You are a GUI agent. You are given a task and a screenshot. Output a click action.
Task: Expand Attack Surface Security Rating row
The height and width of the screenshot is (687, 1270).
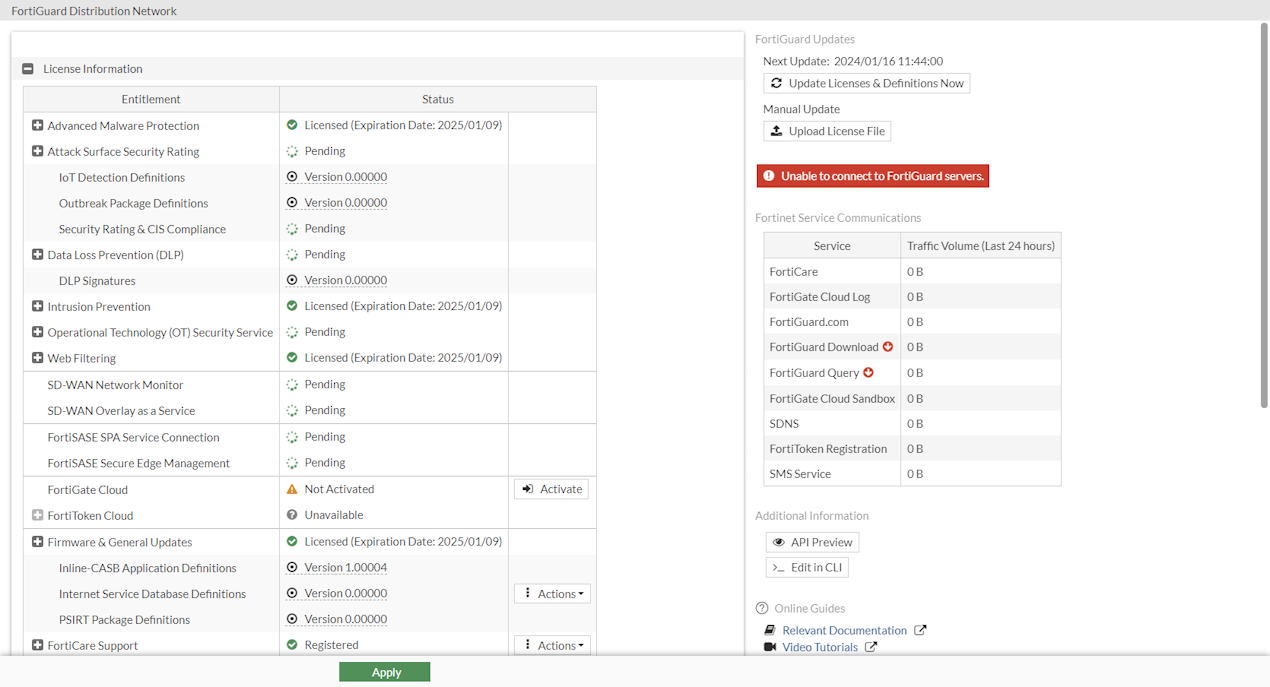pos(37,151)
